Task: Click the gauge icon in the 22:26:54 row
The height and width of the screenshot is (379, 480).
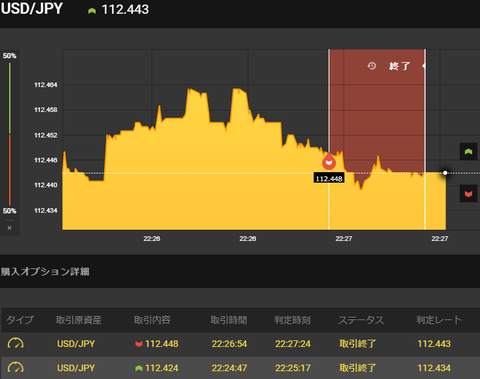Action: pos(15,343)
